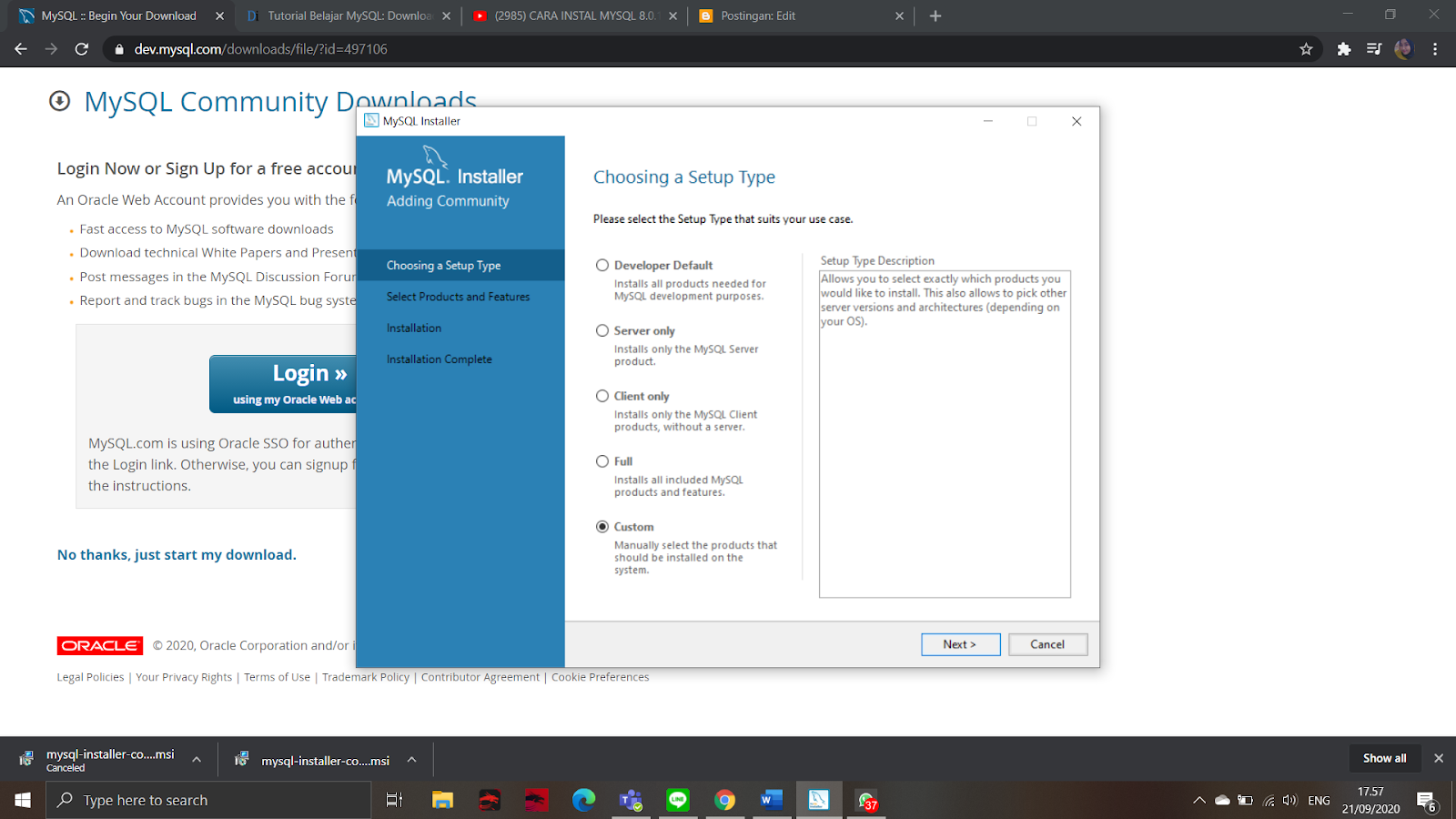Cancel the MySQL Installer wizard
Screen dimensions: 1456x819
coord(1047,644)
